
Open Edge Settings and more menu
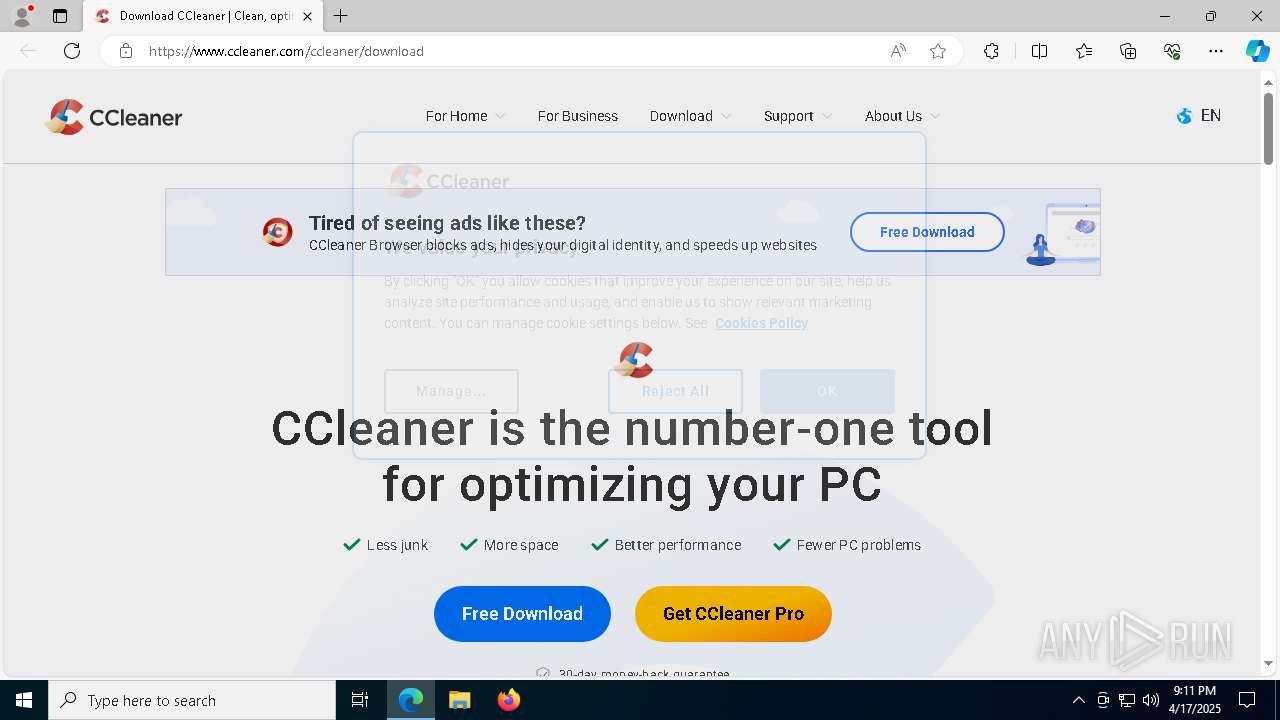pyautogui.click(x=1216, y=51)
